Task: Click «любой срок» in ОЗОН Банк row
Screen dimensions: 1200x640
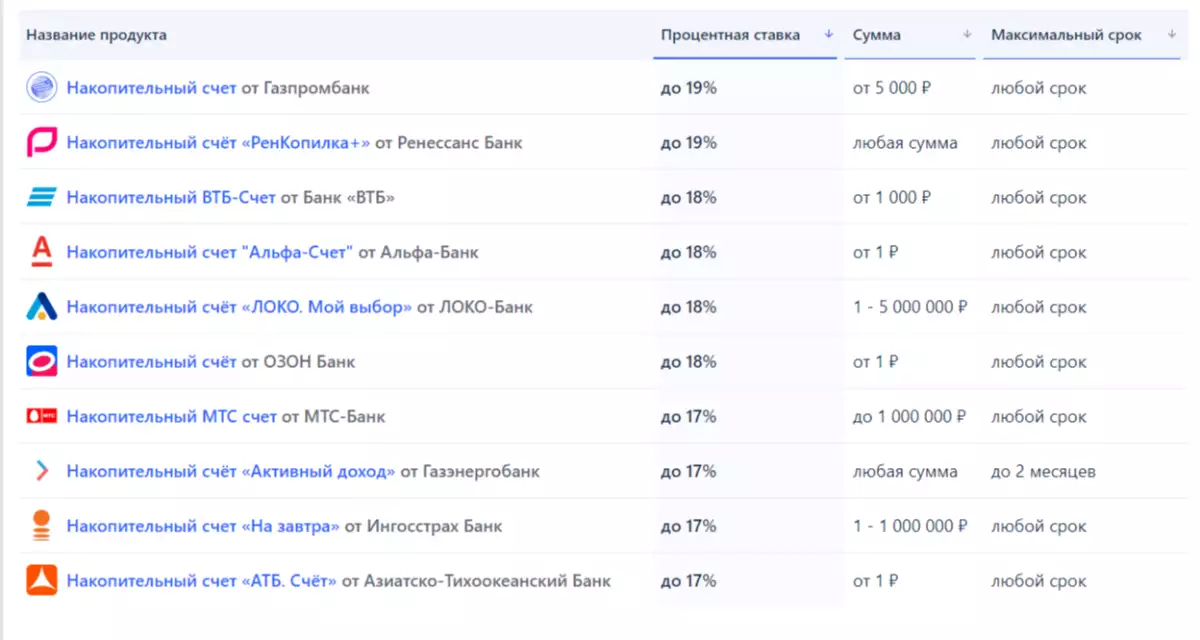Action: [x=1039, y=362]
